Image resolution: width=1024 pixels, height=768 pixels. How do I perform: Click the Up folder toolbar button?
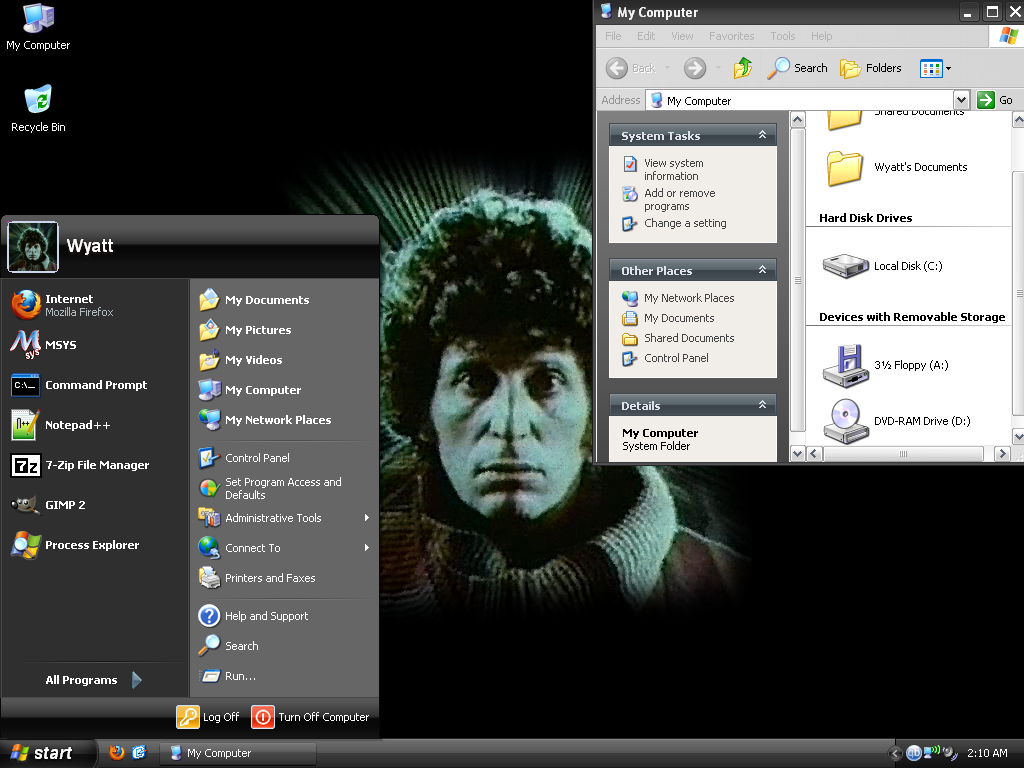743,68
